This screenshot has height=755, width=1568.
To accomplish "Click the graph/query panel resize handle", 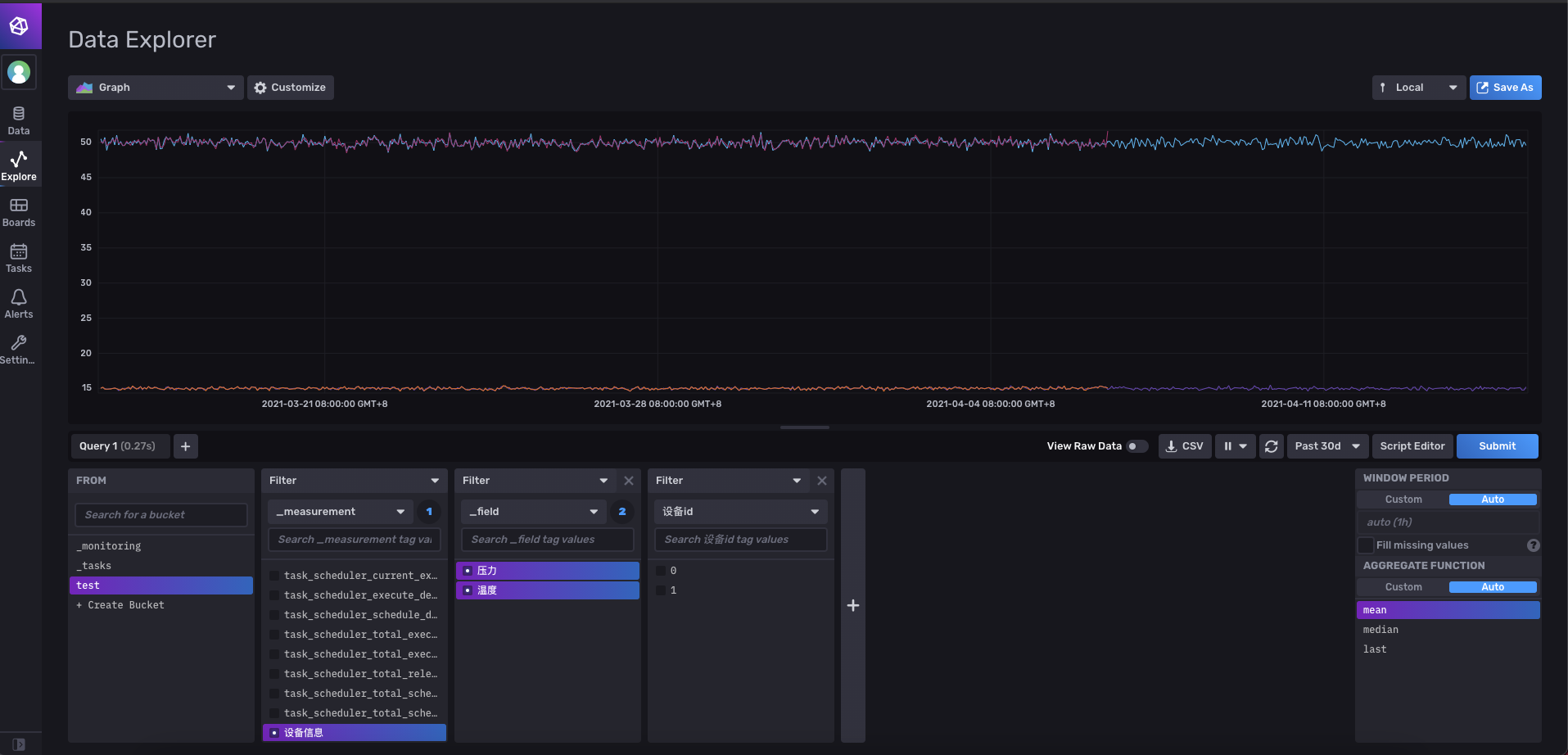I will (x=805, y=427).
